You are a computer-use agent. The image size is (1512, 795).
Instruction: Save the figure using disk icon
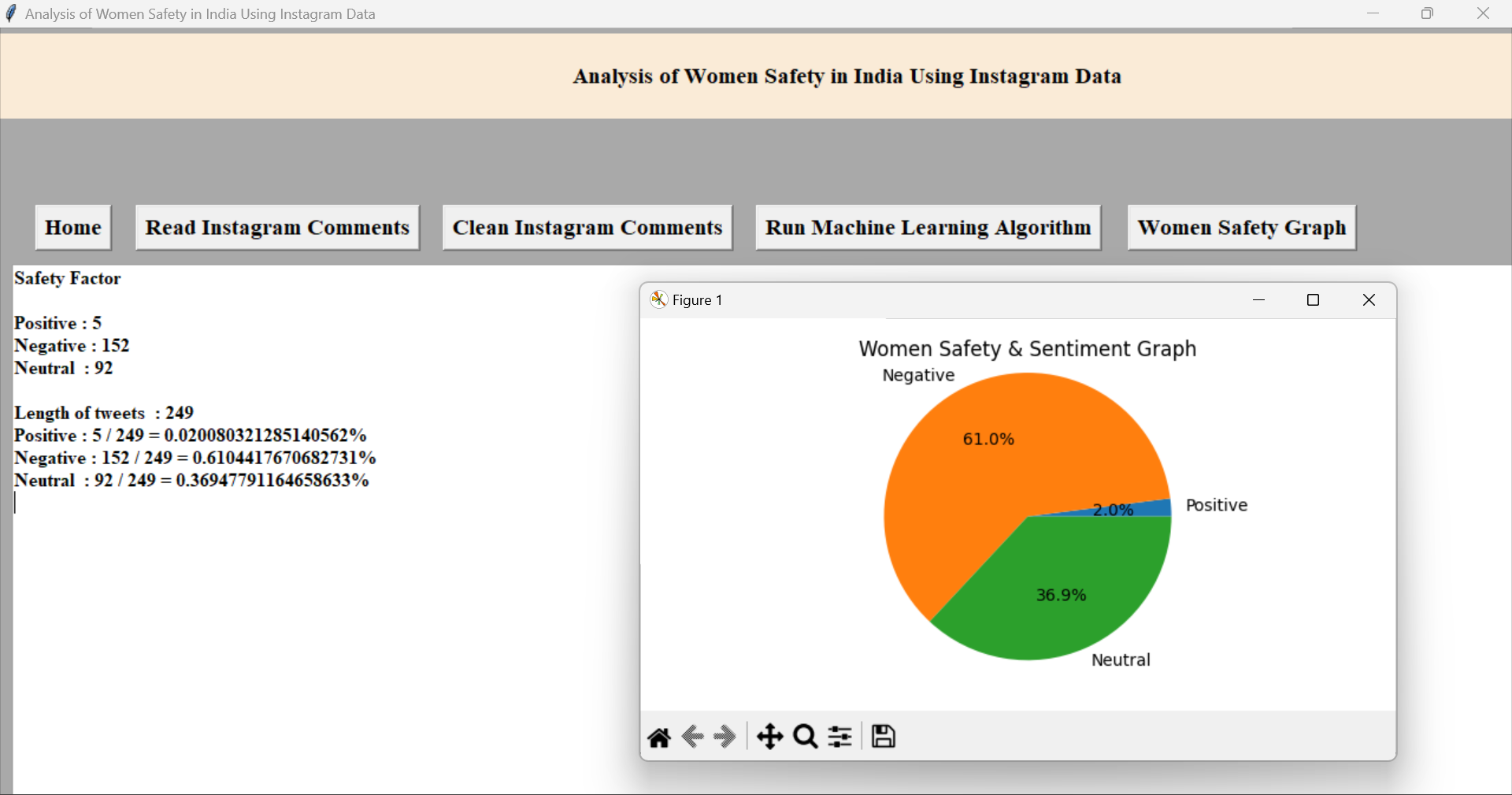point(884,736)
